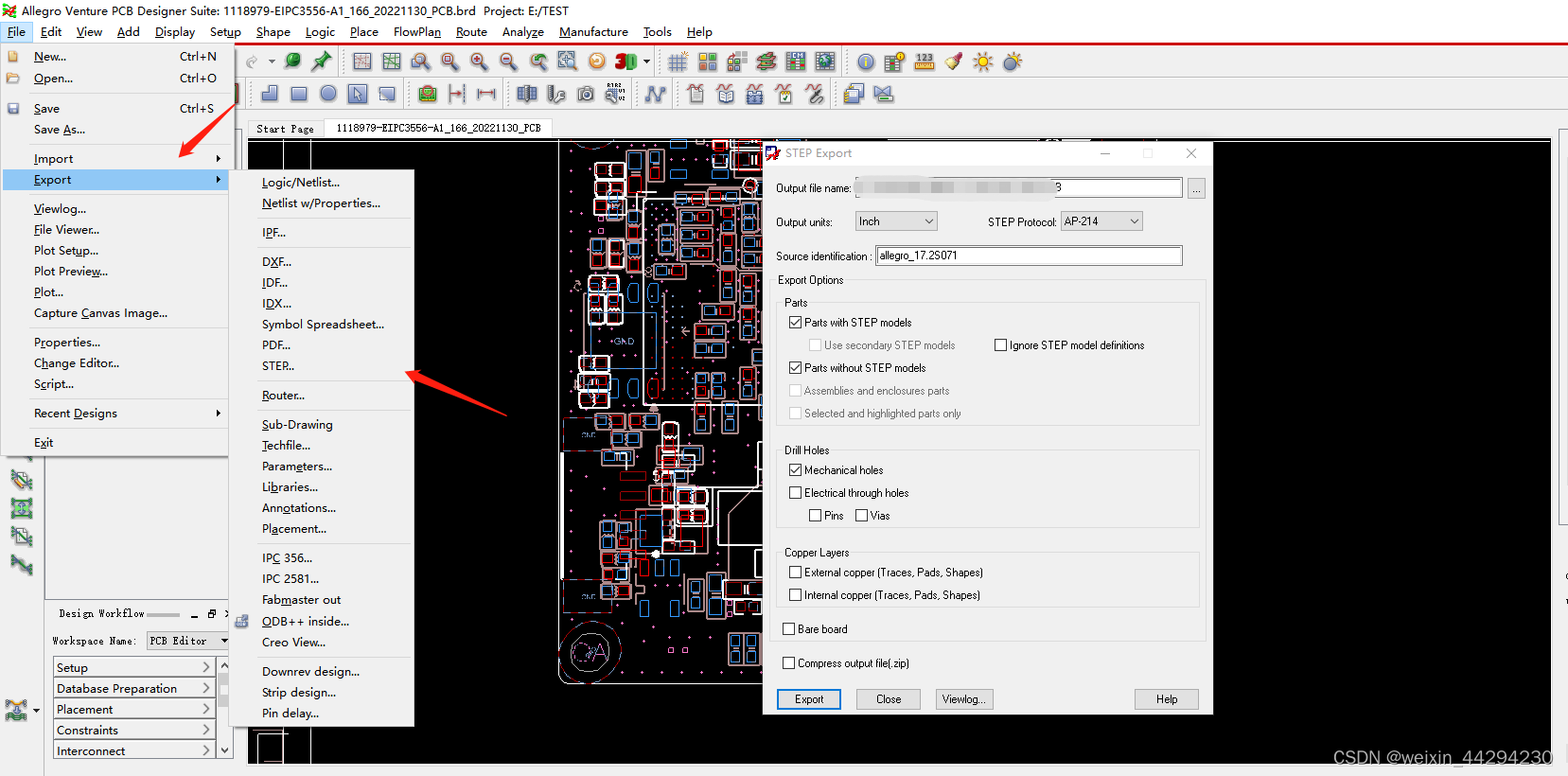Click the Zoom In magnifier icon
Screen dimensions: 1568x776
480,62
